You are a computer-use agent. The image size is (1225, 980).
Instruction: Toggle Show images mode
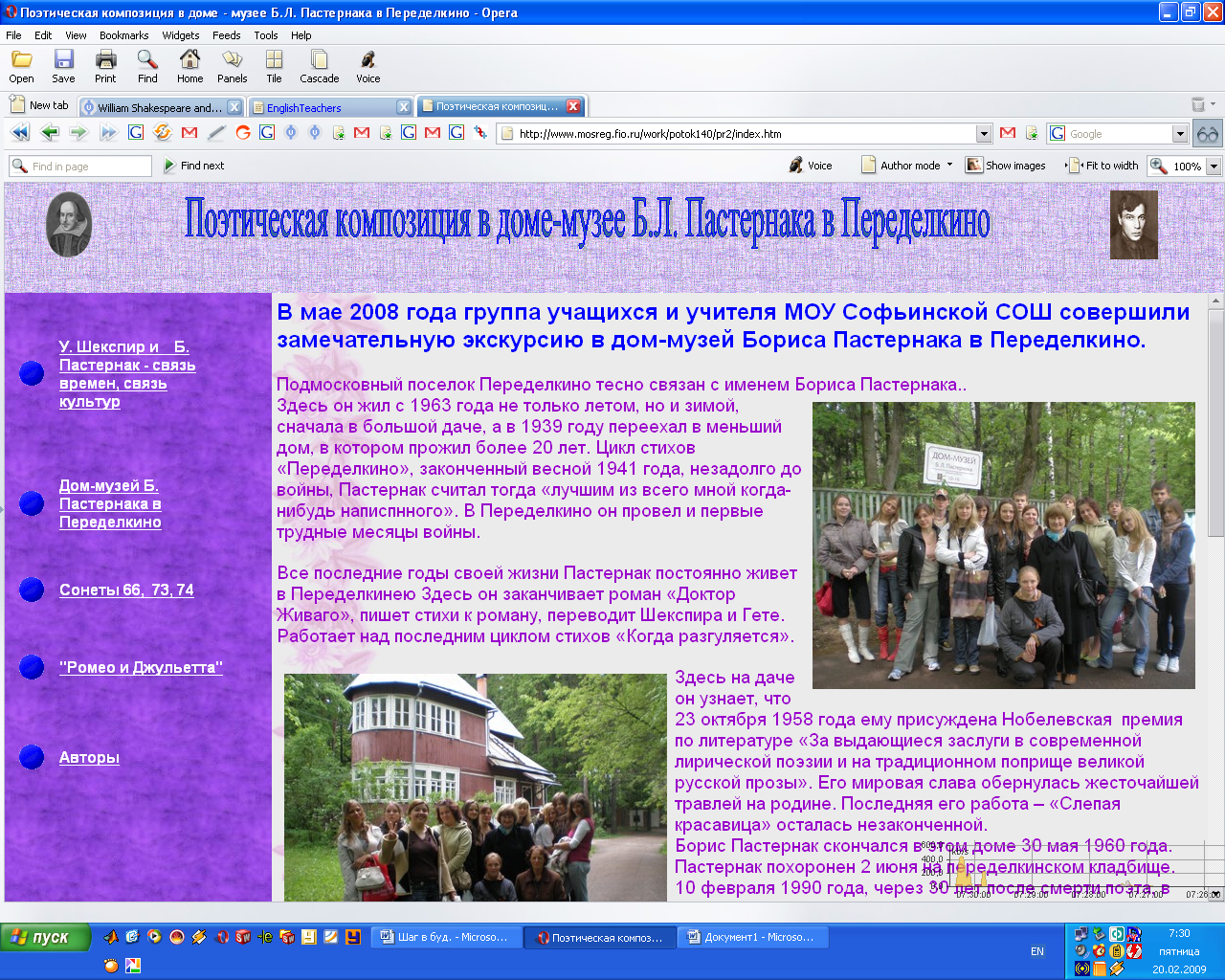1006,166
